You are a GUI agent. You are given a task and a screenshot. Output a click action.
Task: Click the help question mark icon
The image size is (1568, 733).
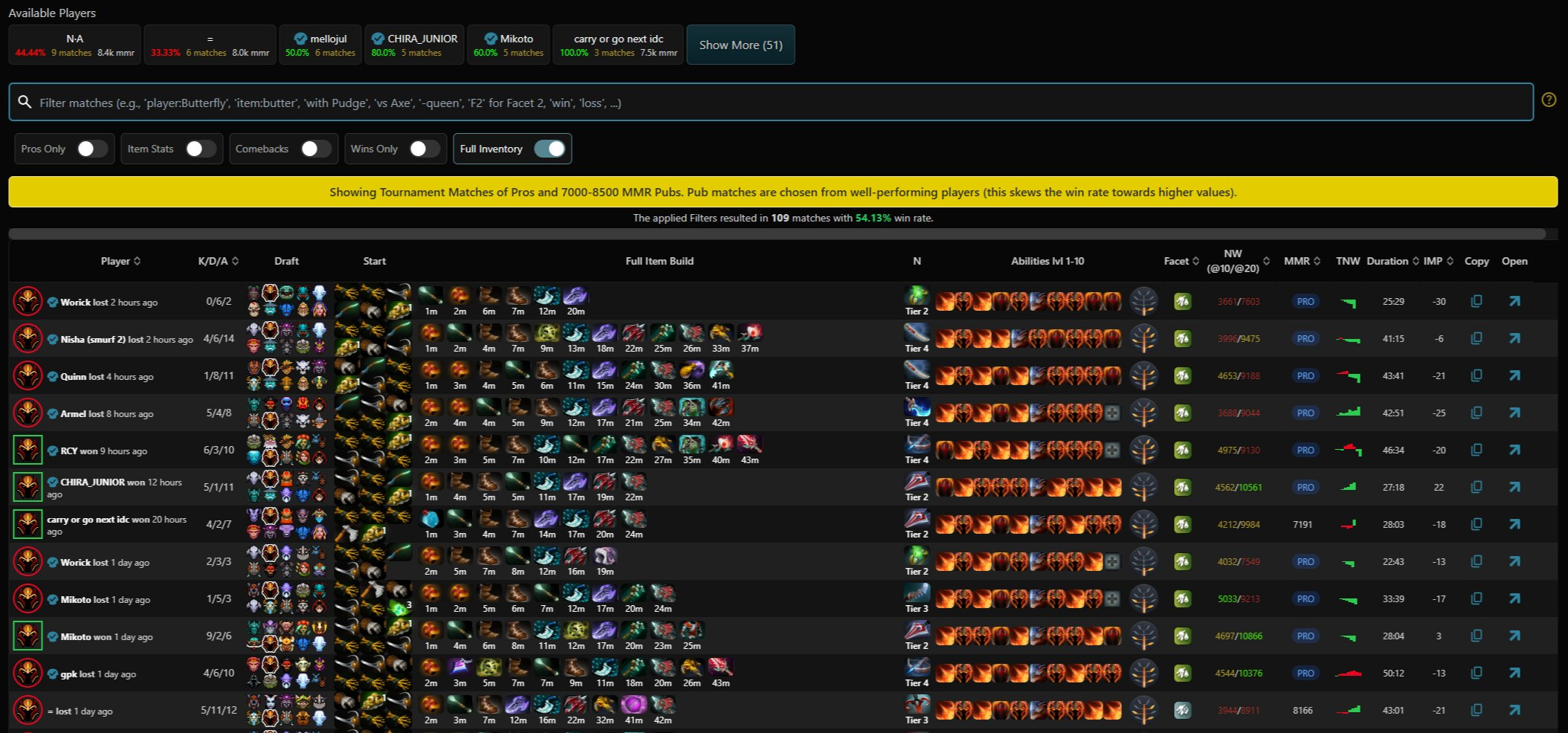click(x=1549, y=100)
